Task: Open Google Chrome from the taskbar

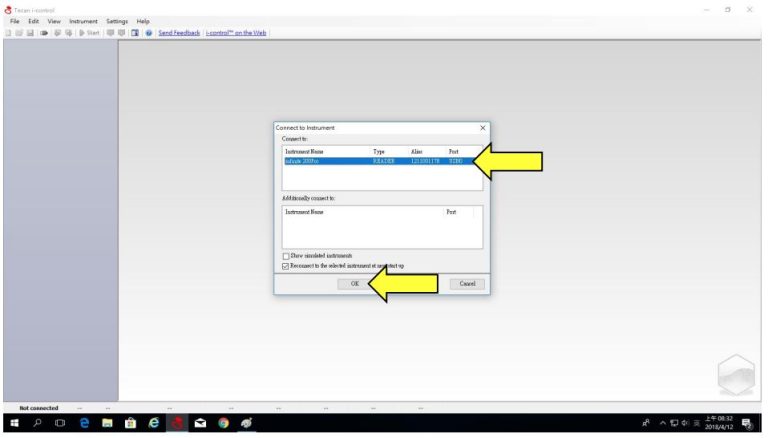Action: point(223,423)
